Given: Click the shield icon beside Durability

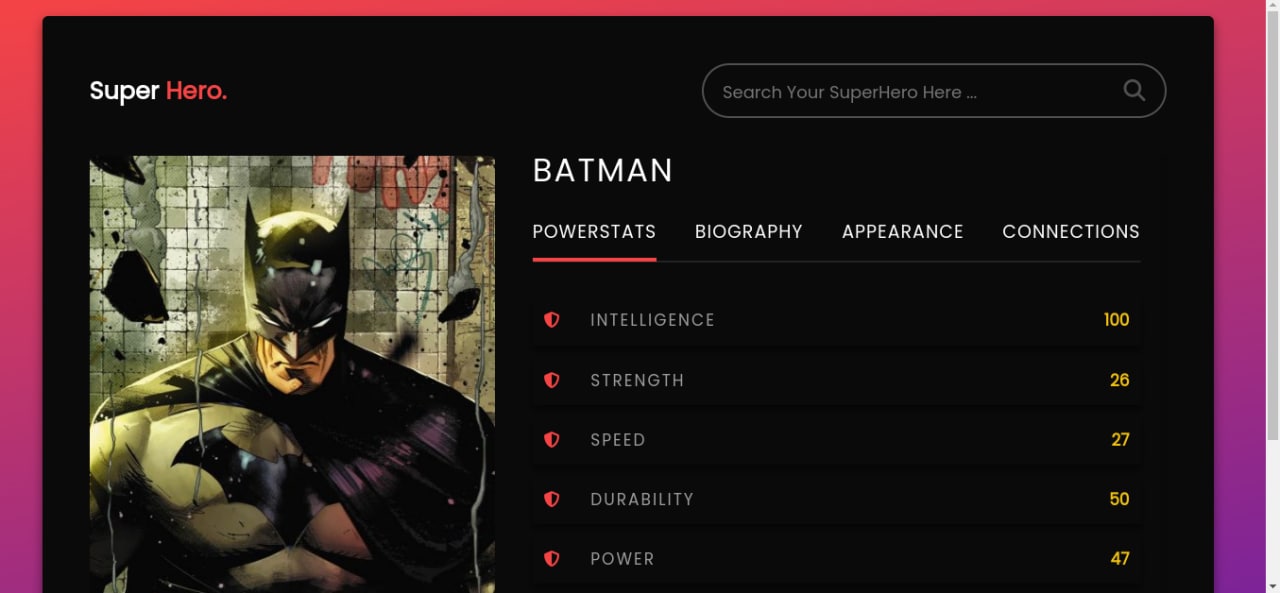Looking at the screenshot, I should [x=551, y=499].
